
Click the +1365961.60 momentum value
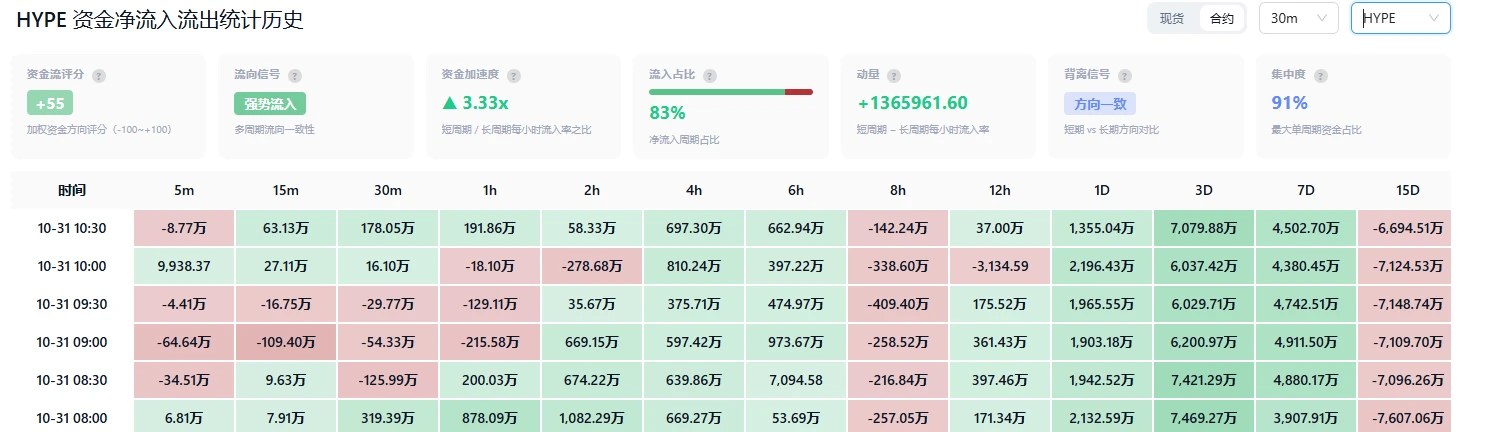912,103
